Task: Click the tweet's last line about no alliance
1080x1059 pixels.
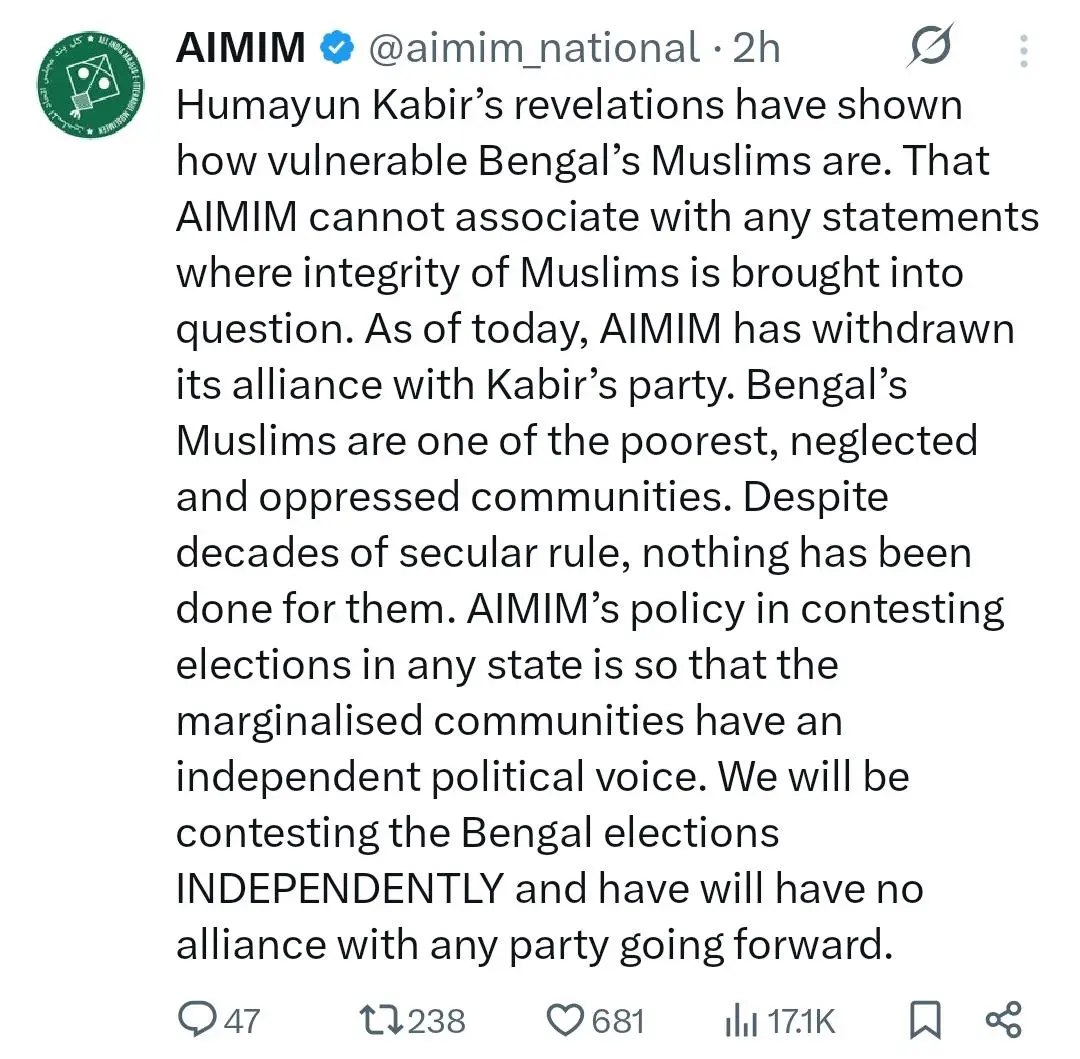Action: pos(533,944)
